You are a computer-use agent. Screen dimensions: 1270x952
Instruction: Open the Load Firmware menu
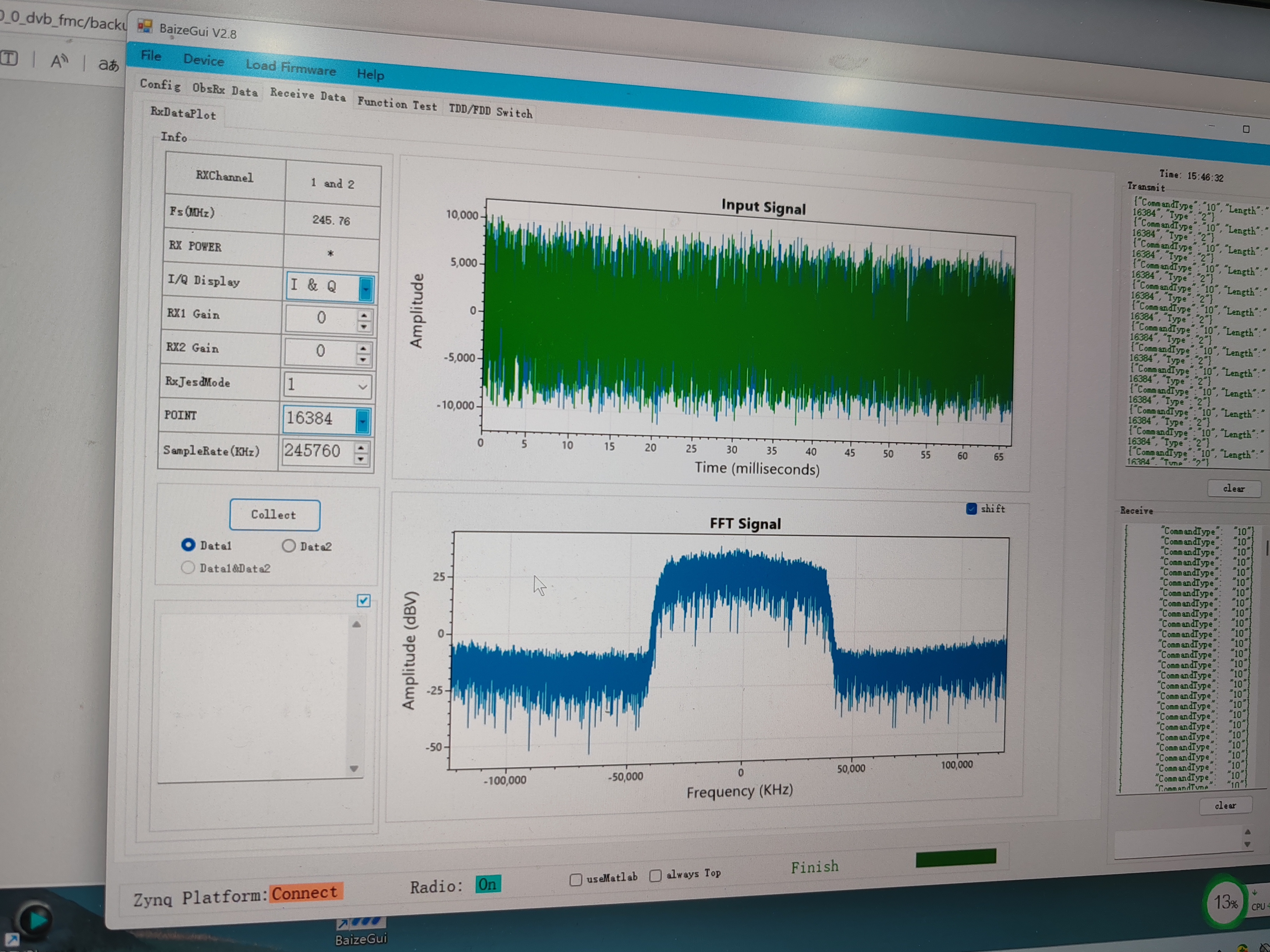click(x=291, y=67)
